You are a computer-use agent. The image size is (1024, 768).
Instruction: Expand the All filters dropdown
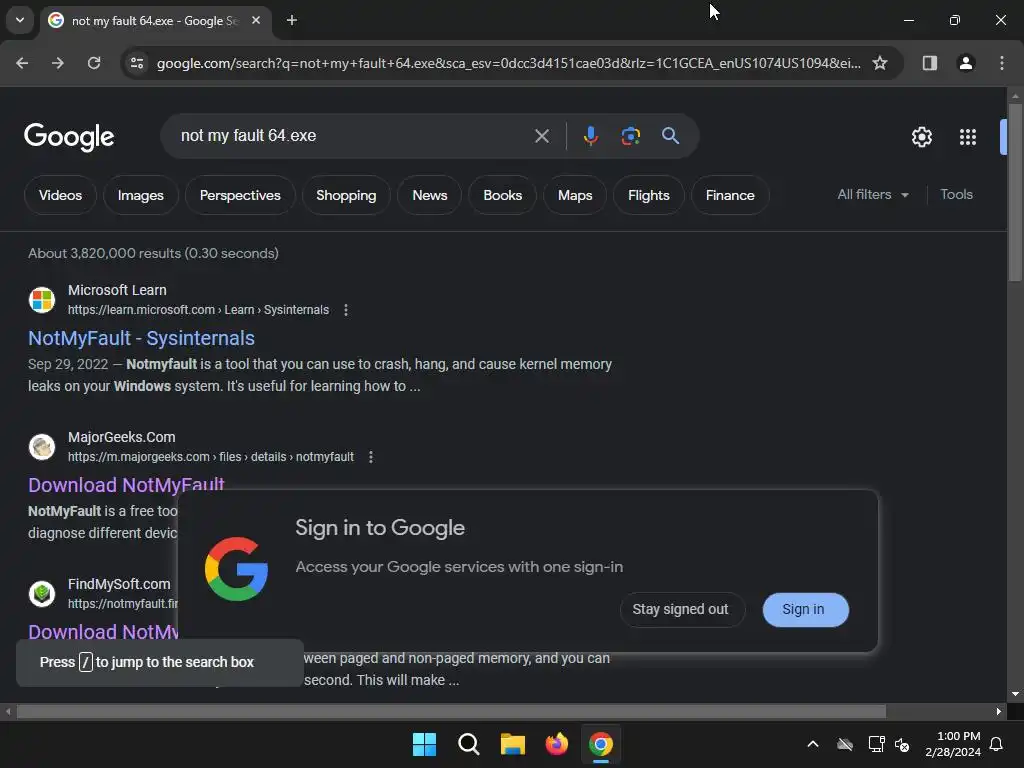[872, 195]
